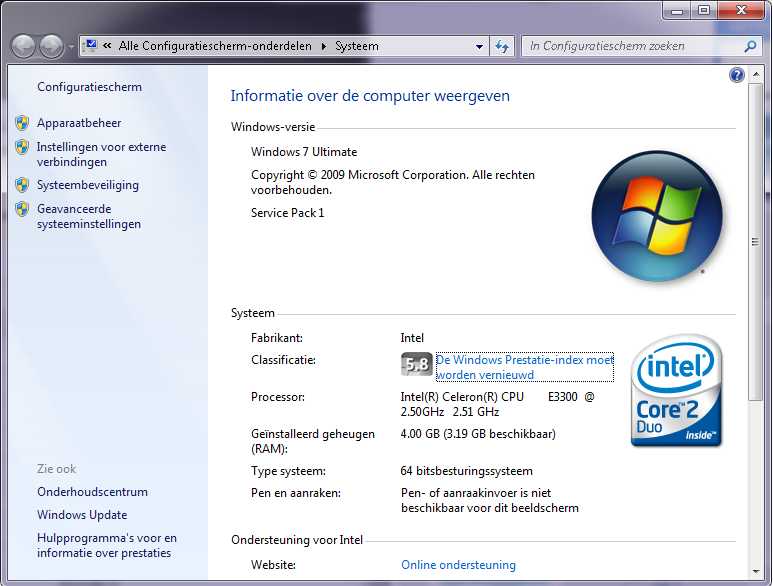Open 'De Windows Prestatie-index moet worden vernieuwd' link
The height and width of the screenshot is (586, 773).
click(525, 367)
